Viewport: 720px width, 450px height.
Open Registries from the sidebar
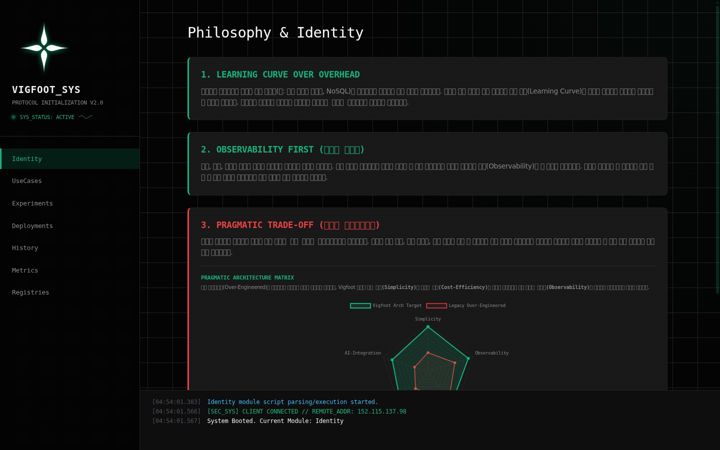(x=70, y=292)
